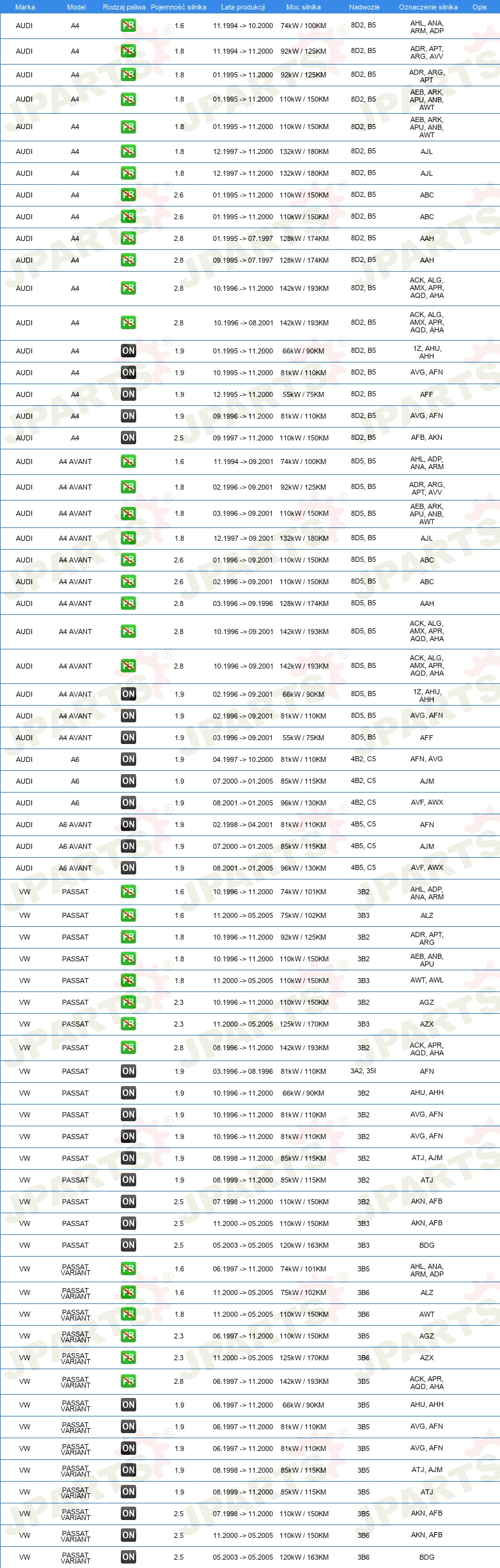Click date cell 04.1997 -> 10.2000
This screenshot has height=1568, width=500.
[x=243, y=759]
